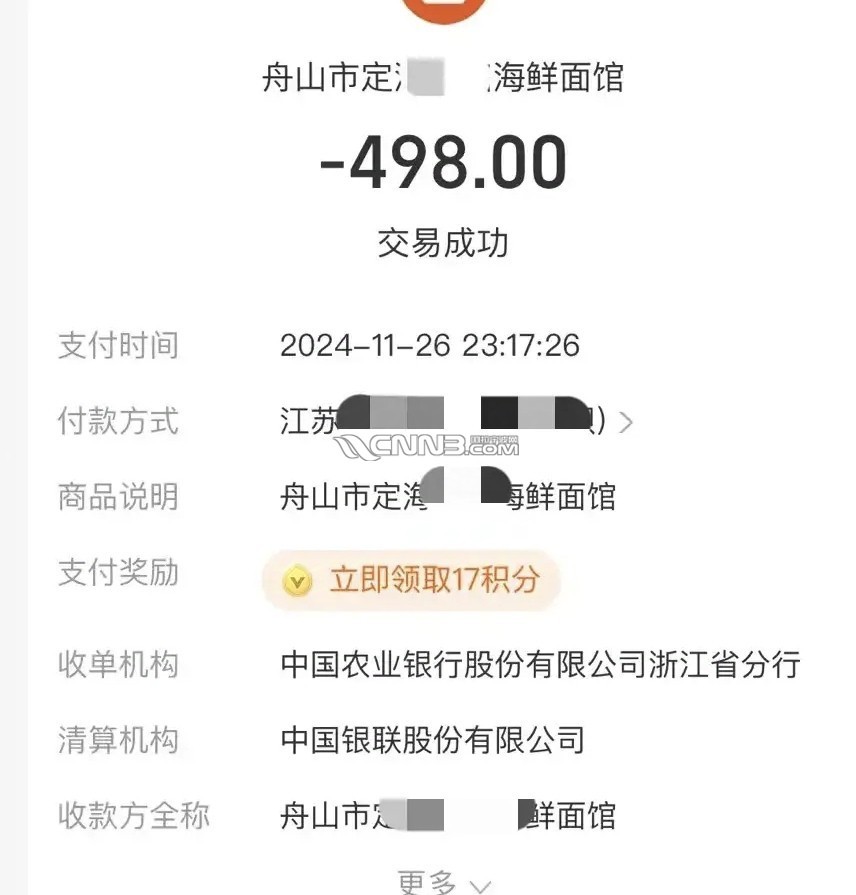This screenshot has width=856, height=895.
Task: Select payment time 2024-11-26 23:17:26
Action: coord(430,345)
